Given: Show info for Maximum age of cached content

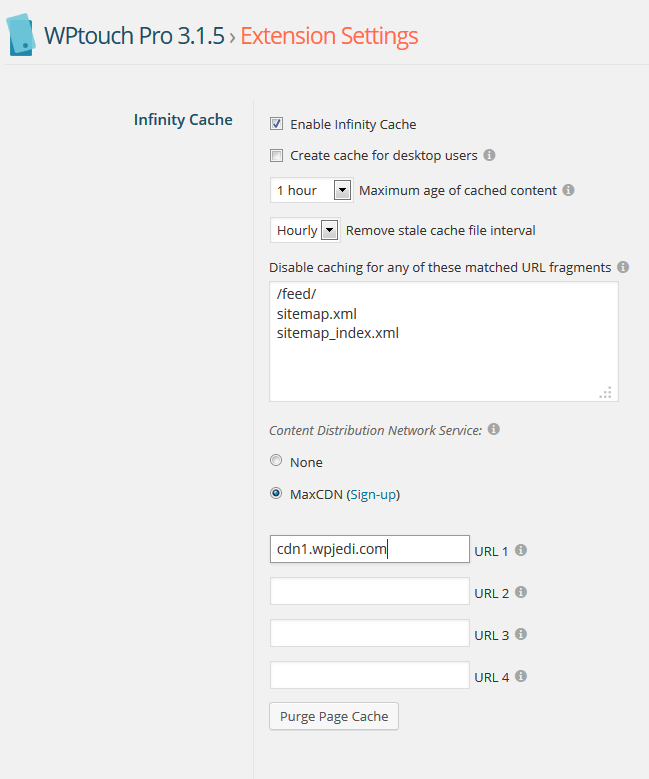Looking at the screenshot, I should [x=568, y=190].
